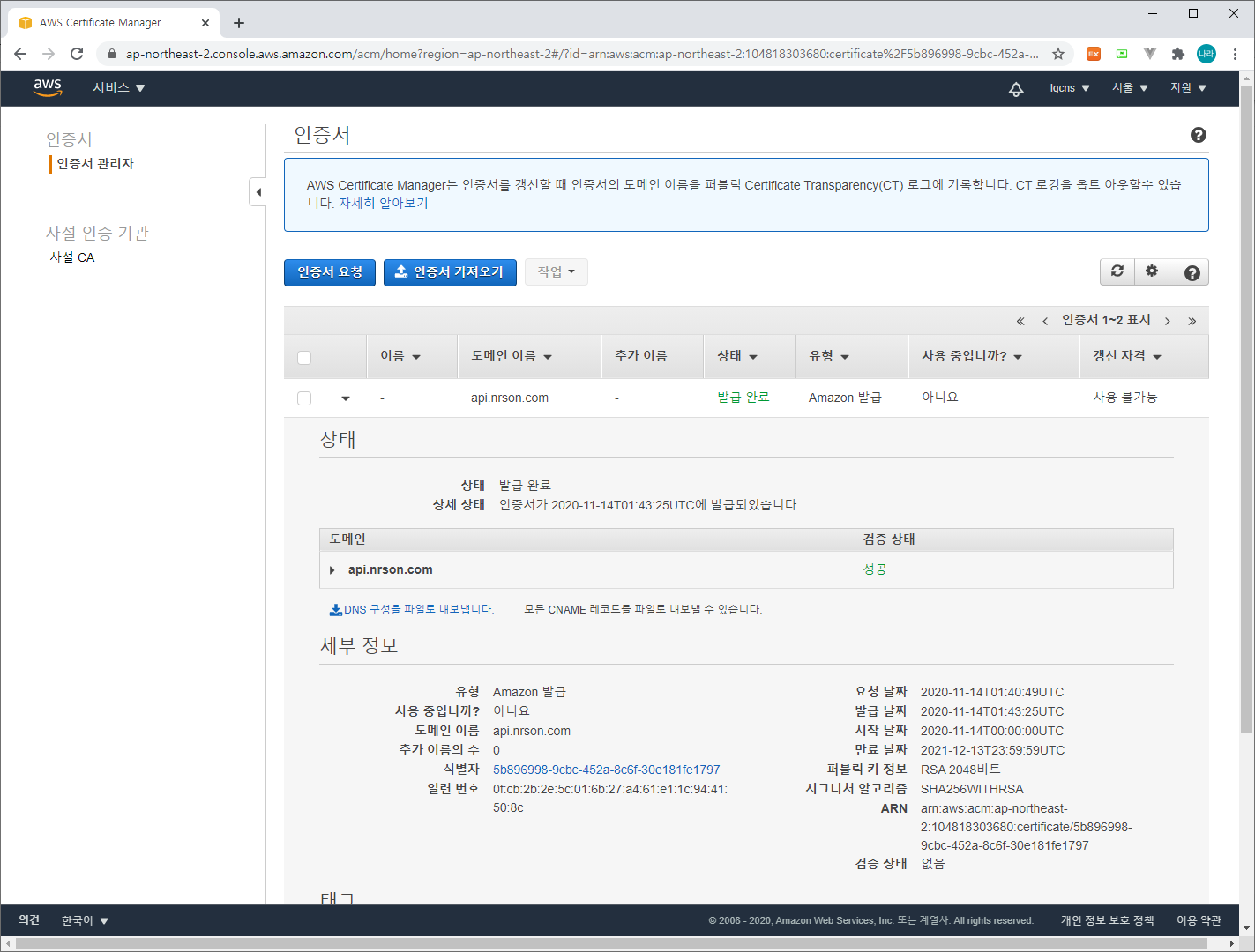Select 사설 CA in sidebar
1255x952 pixels.
point(72,257)
